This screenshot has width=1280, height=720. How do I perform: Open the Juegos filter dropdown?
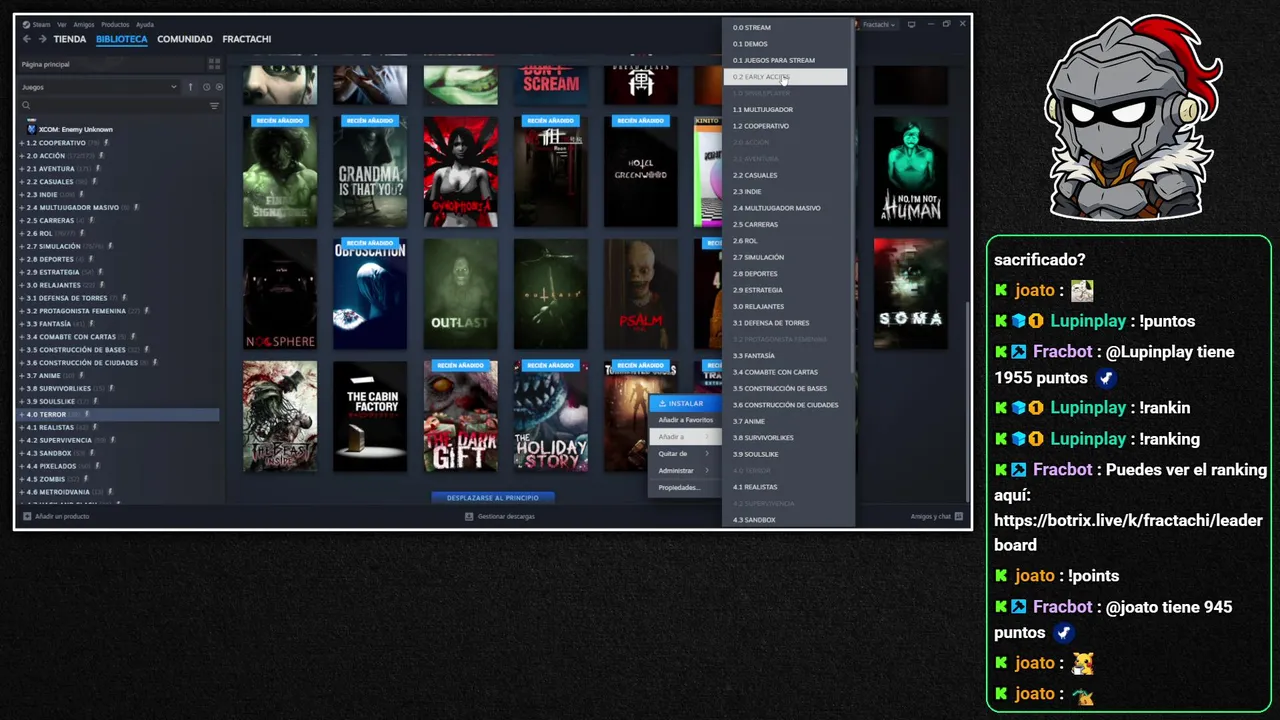point(99,87)
